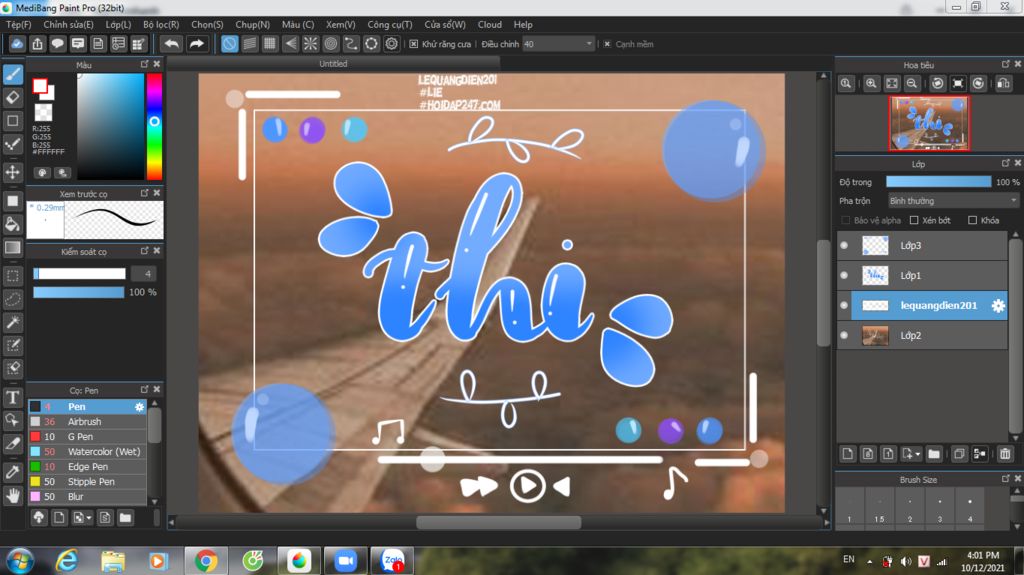This screenshot has height=575, width=1024.
Task: Click the Undo arrow
Action: pyautogui.click(x=172, y=44)
